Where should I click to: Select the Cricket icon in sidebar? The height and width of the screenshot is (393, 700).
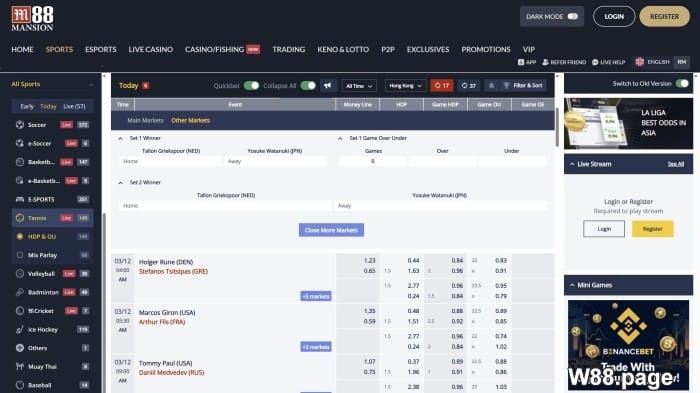20,311
